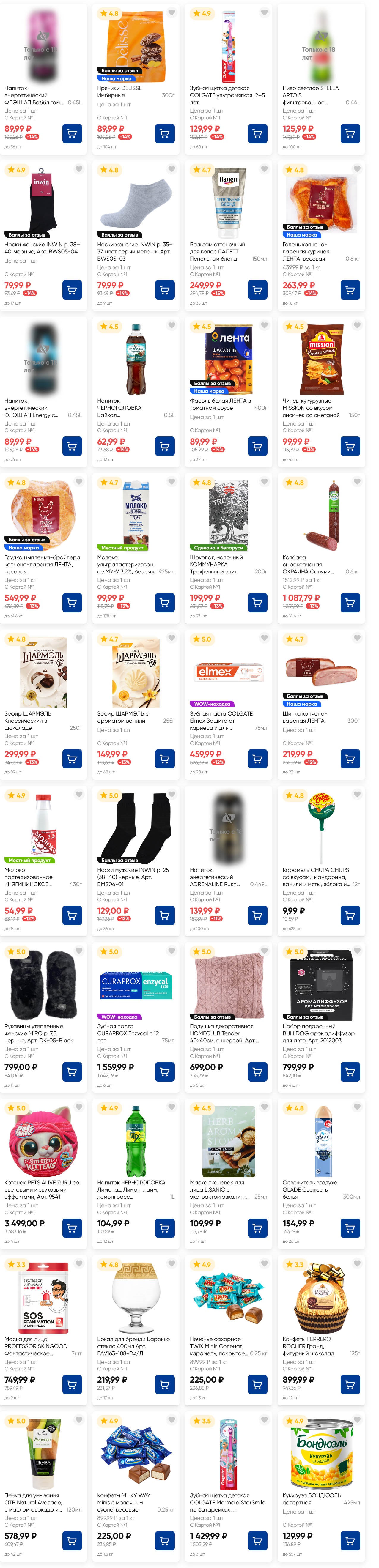Image resolution: width=379 pixels, height=1568 pixels.
Task: Add Шоколад КОММУНАРКА Трюфельный to cart
Action: coord(257,603)
